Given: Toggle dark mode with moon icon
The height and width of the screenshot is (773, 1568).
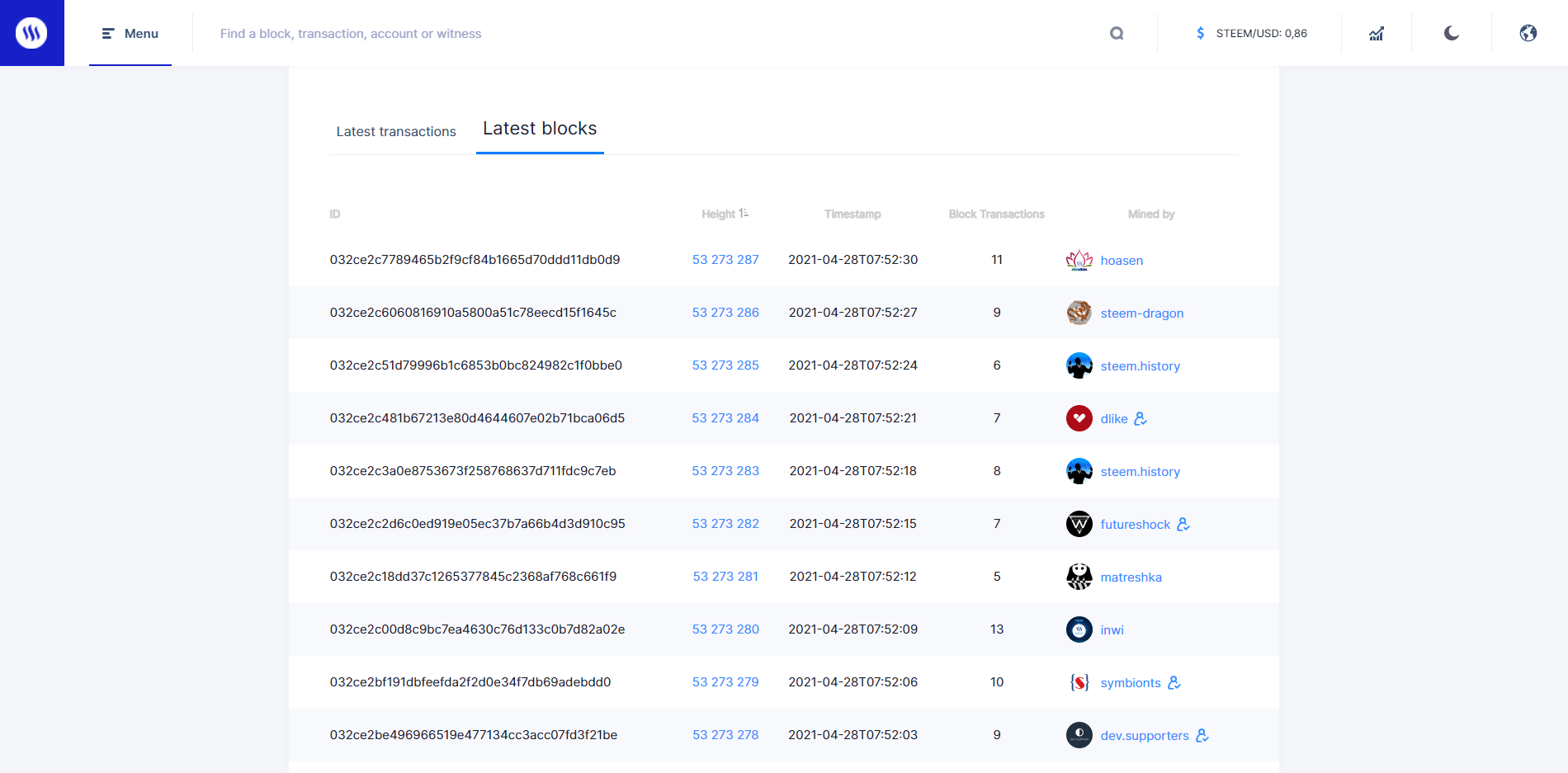Looking at the screenshot, I should [1452, 34].
